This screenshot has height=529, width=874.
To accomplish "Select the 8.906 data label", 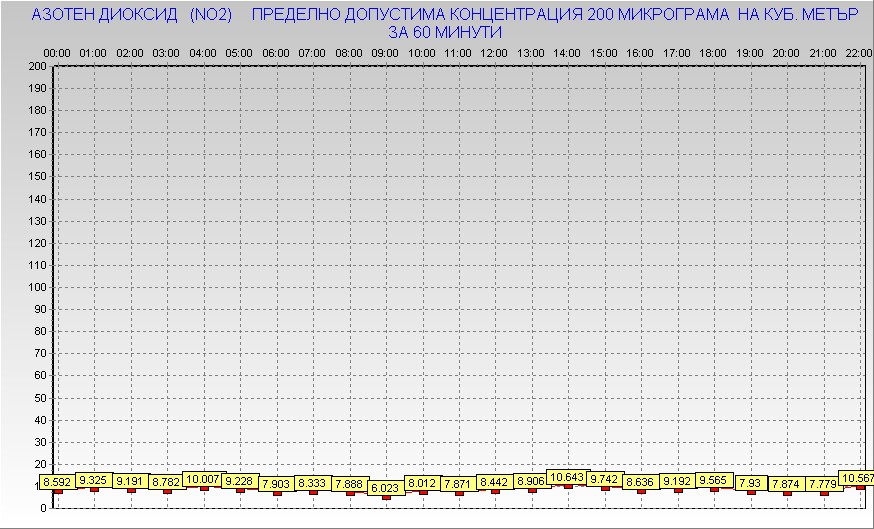I will [x=531, y=481].
